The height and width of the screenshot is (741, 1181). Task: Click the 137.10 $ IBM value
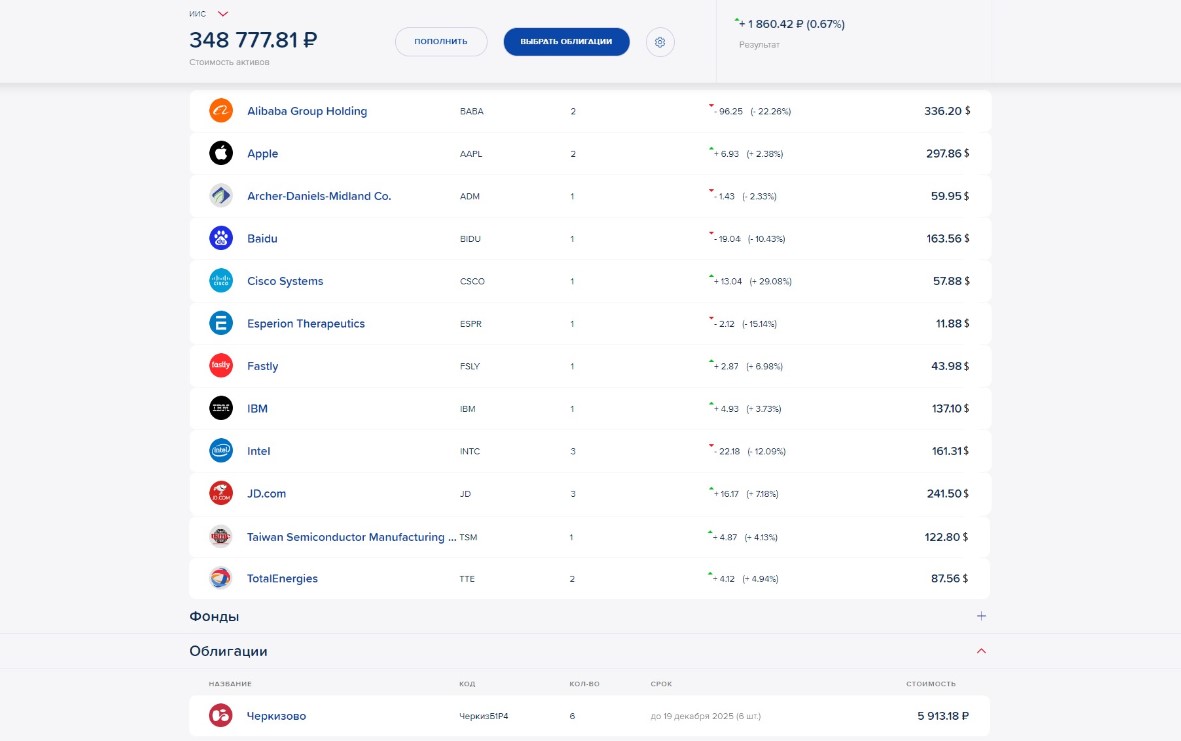click(x=951, y=409)
